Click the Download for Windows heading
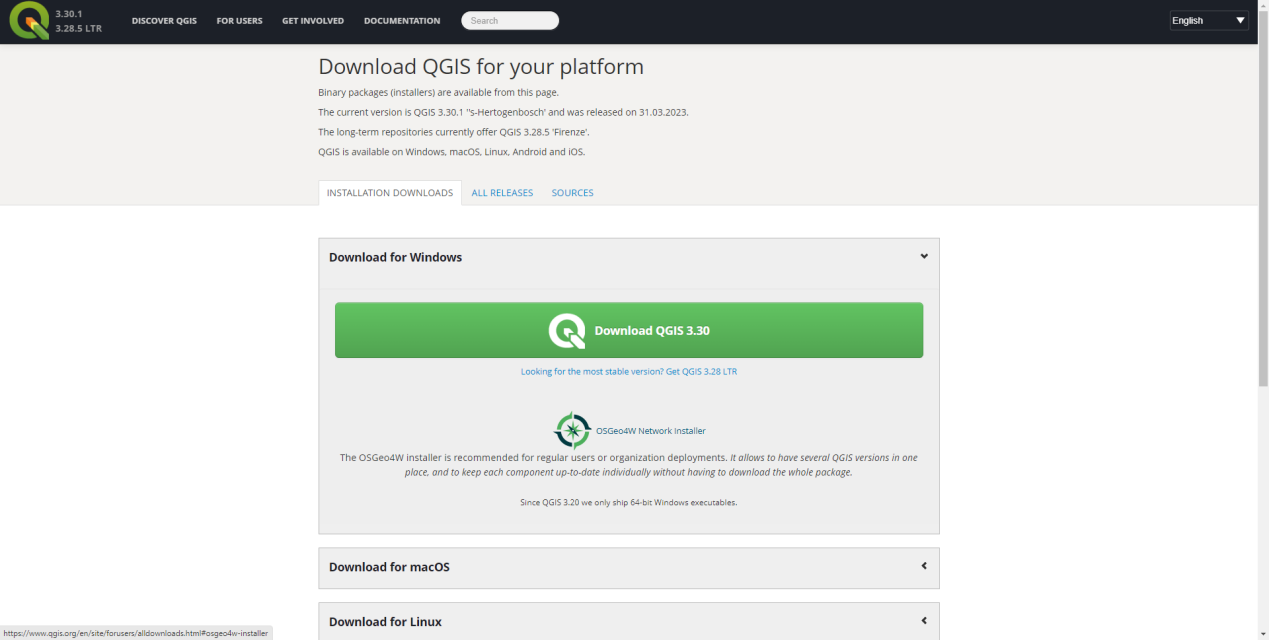Viewport: 1269px width, 640px height. (x=395, y=257)
